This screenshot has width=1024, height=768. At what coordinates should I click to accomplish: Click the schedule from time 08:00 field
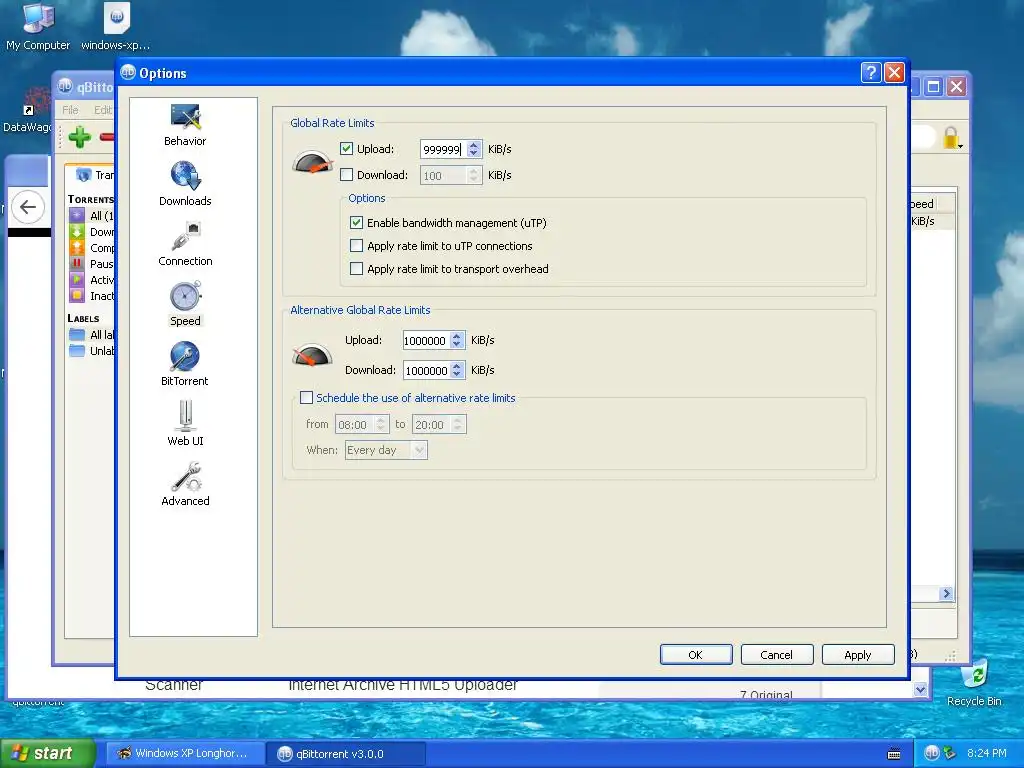[362, 424]
